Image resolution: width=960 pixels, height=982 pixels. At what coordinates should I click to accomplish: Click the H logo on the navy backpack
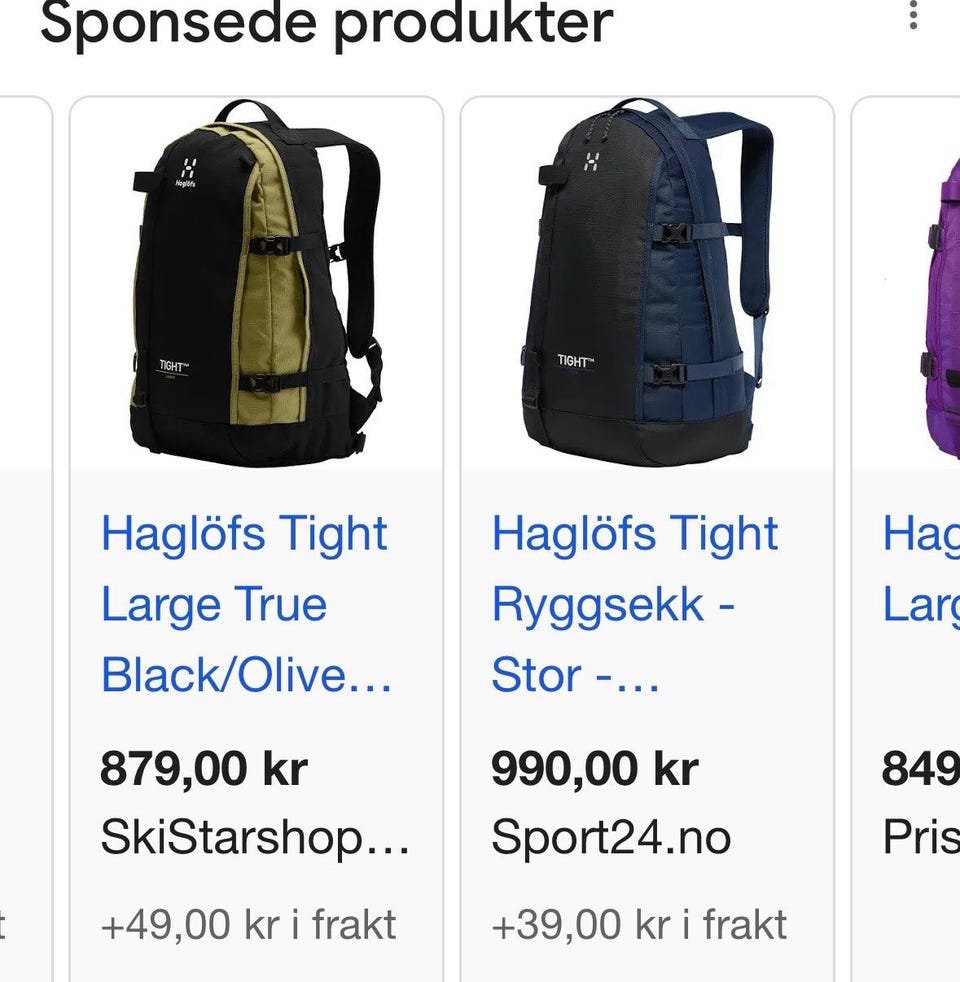tap(591, 162)
